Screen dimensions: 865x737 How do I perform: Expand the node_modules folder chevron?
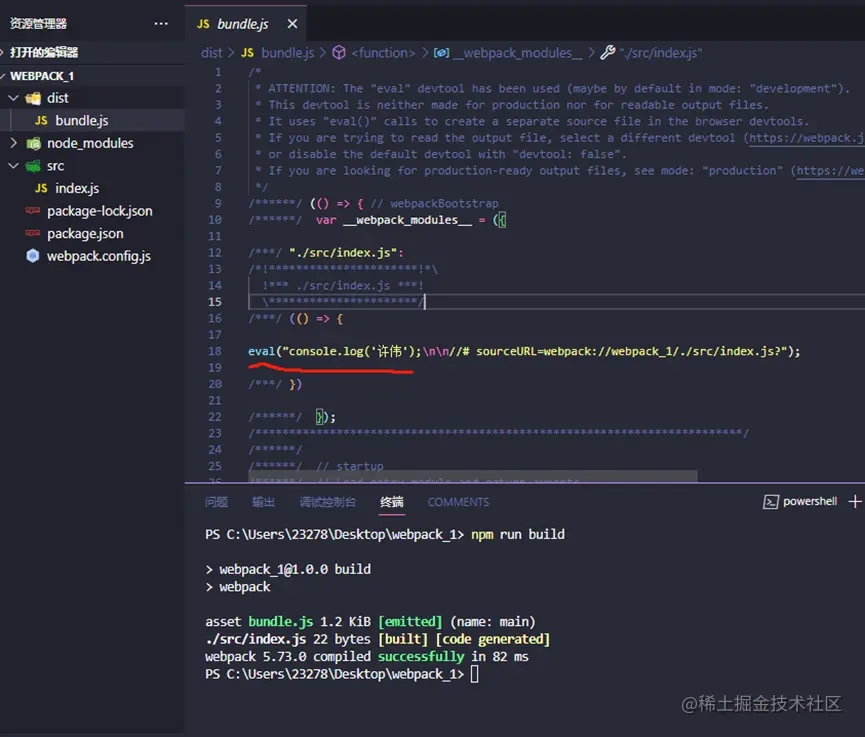pyautogui.click(x=14, y=143)
